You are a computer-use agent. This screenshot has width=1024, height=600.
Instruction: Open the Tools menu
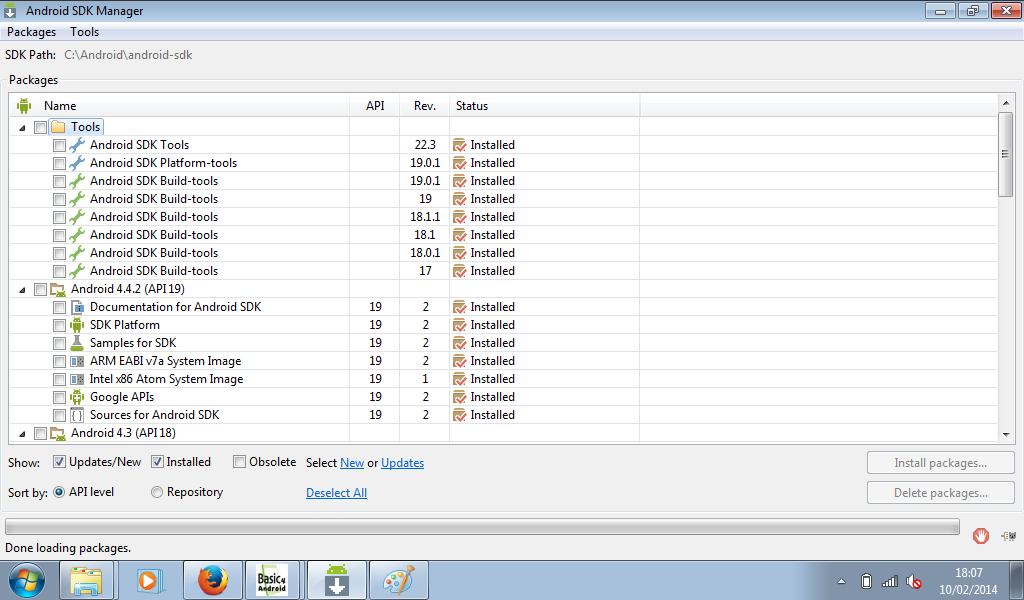[84, 32]
